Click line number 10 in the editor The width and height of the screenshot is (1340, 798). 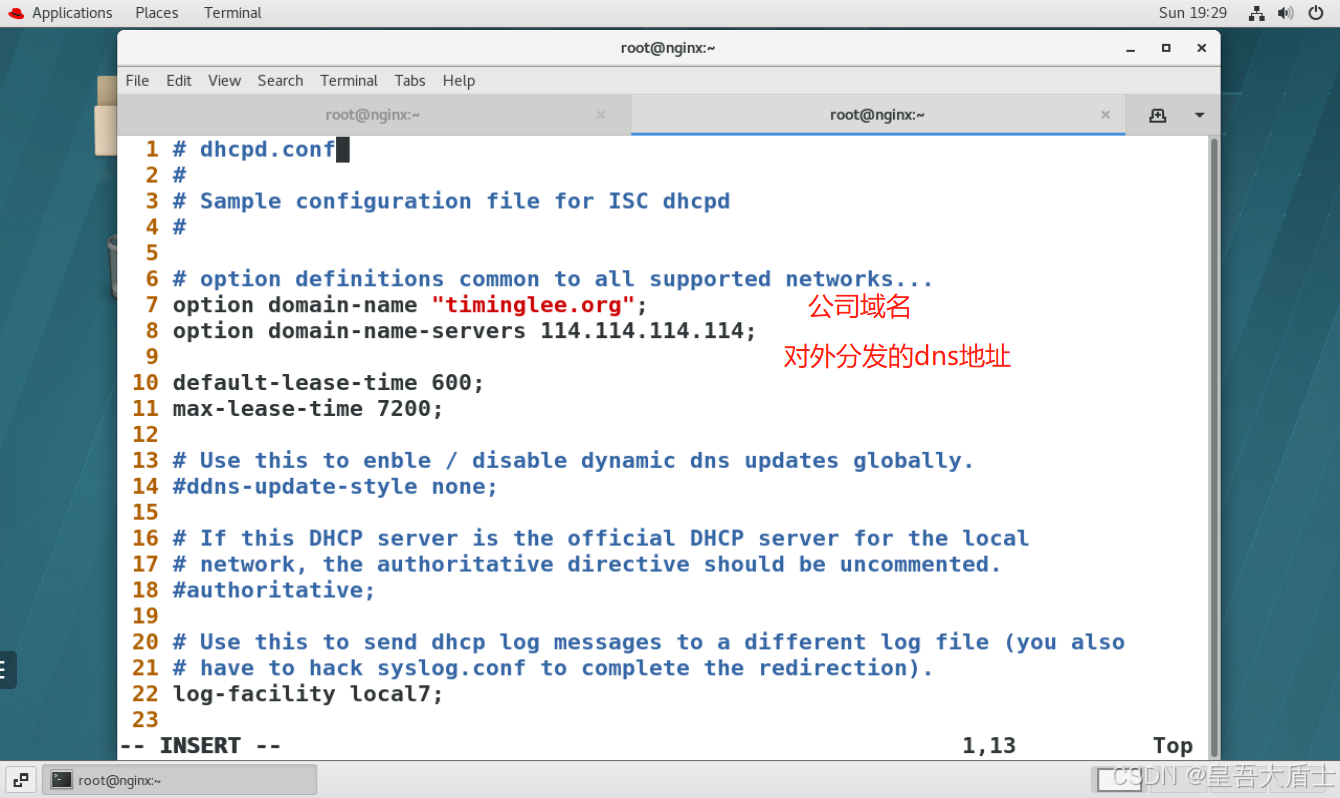point(145,383)
